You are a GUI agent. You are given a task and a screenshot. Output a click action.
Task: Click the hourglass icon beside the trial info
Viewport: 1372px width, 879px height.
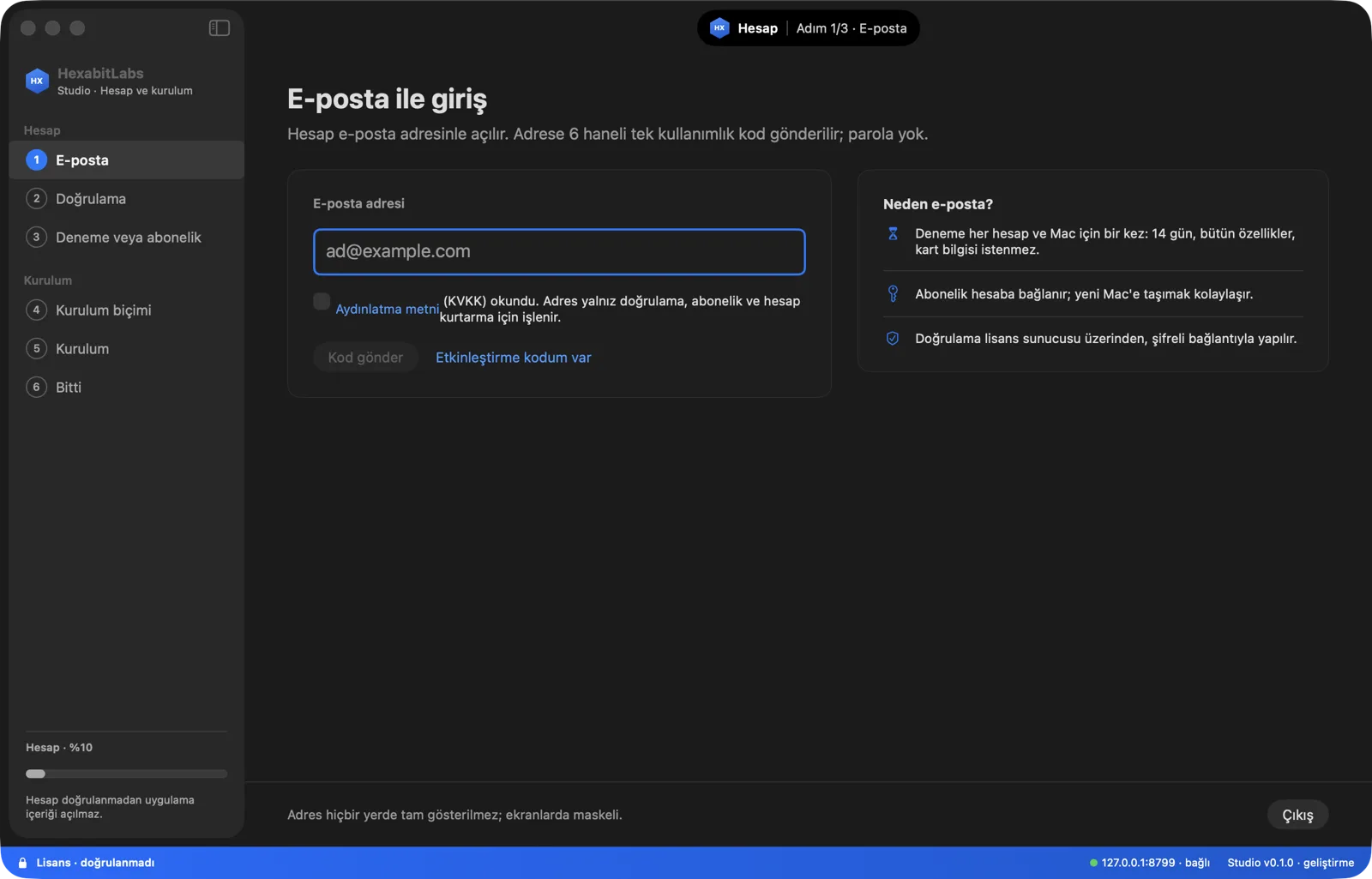coord(893,233)
